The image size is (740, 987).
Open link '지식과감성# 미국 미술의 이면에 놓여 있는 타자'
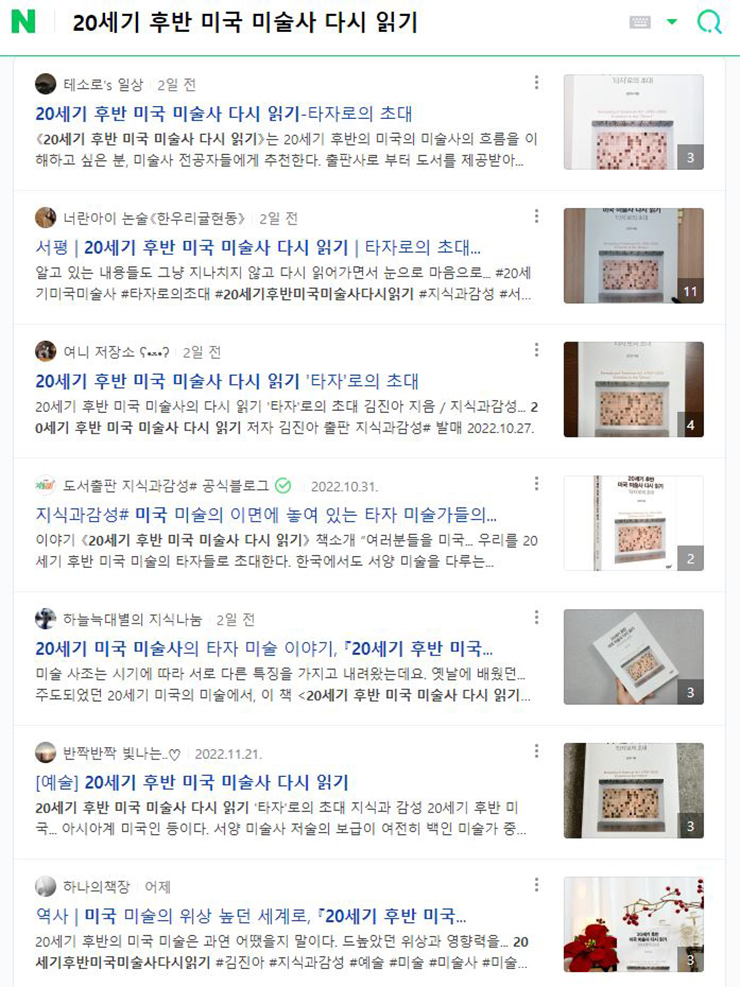click(266, 515)
